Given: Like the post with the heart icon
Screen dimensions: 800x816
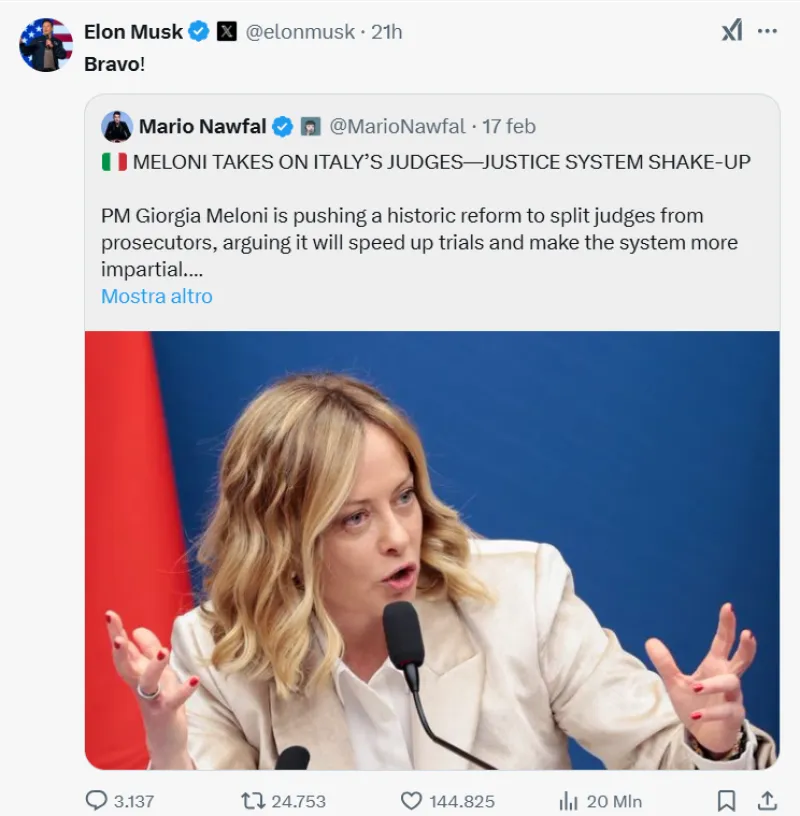Looking at the screenshot, I should click(411, 800).
